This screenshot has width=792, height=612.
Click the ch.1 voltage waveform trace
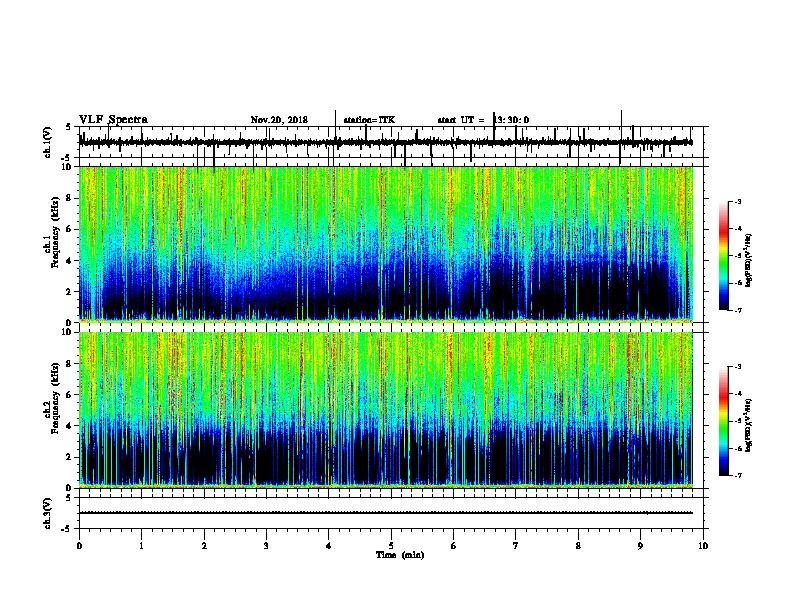tap(386, 143)
